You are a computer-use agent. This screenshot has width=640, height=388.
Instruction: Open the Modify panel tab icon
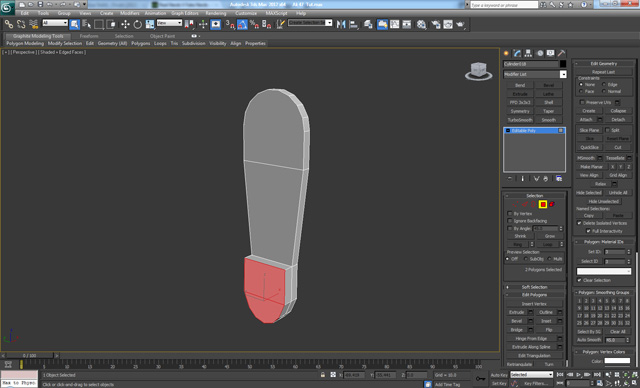pos(517,53)
